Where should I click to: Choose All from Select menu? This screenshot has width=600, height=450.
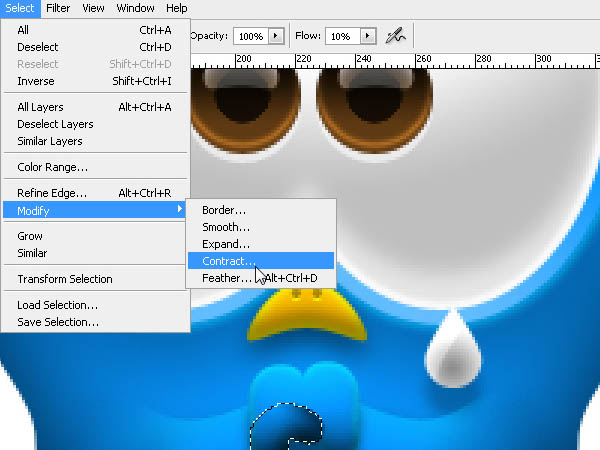(94, 30)
